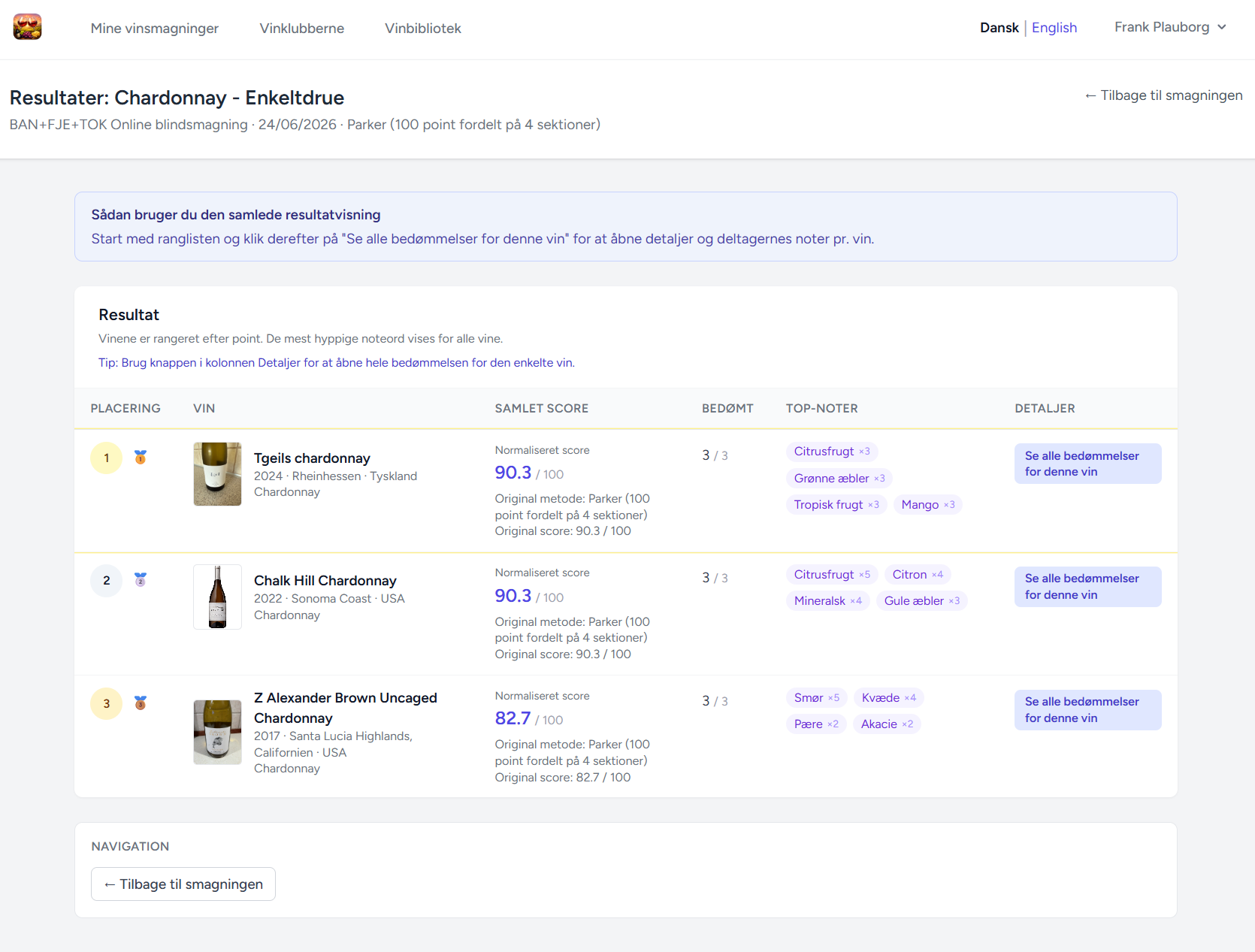Click the Chalk Hill Chardonnay bottle thumbnail
Image resolution: width=1255 pixels, height=952 pixels.
click(x=217, y=597)
